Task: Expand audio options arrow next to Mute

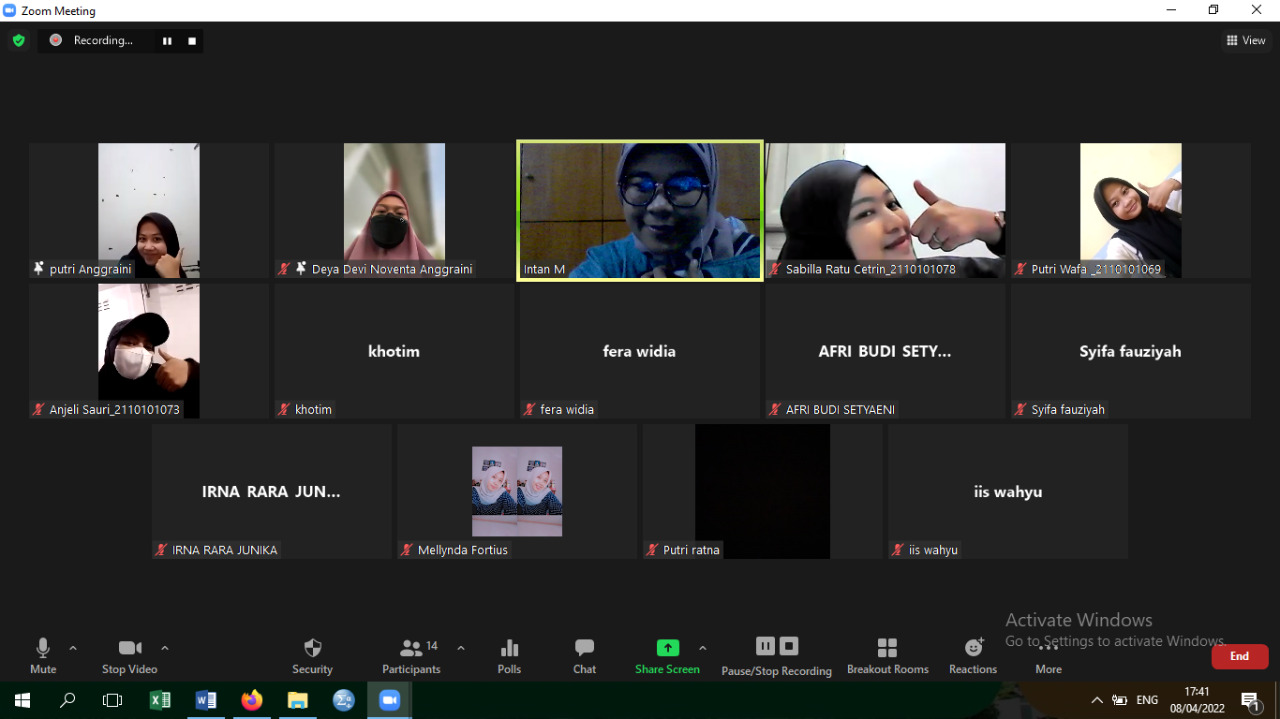Action: [73, 648]
